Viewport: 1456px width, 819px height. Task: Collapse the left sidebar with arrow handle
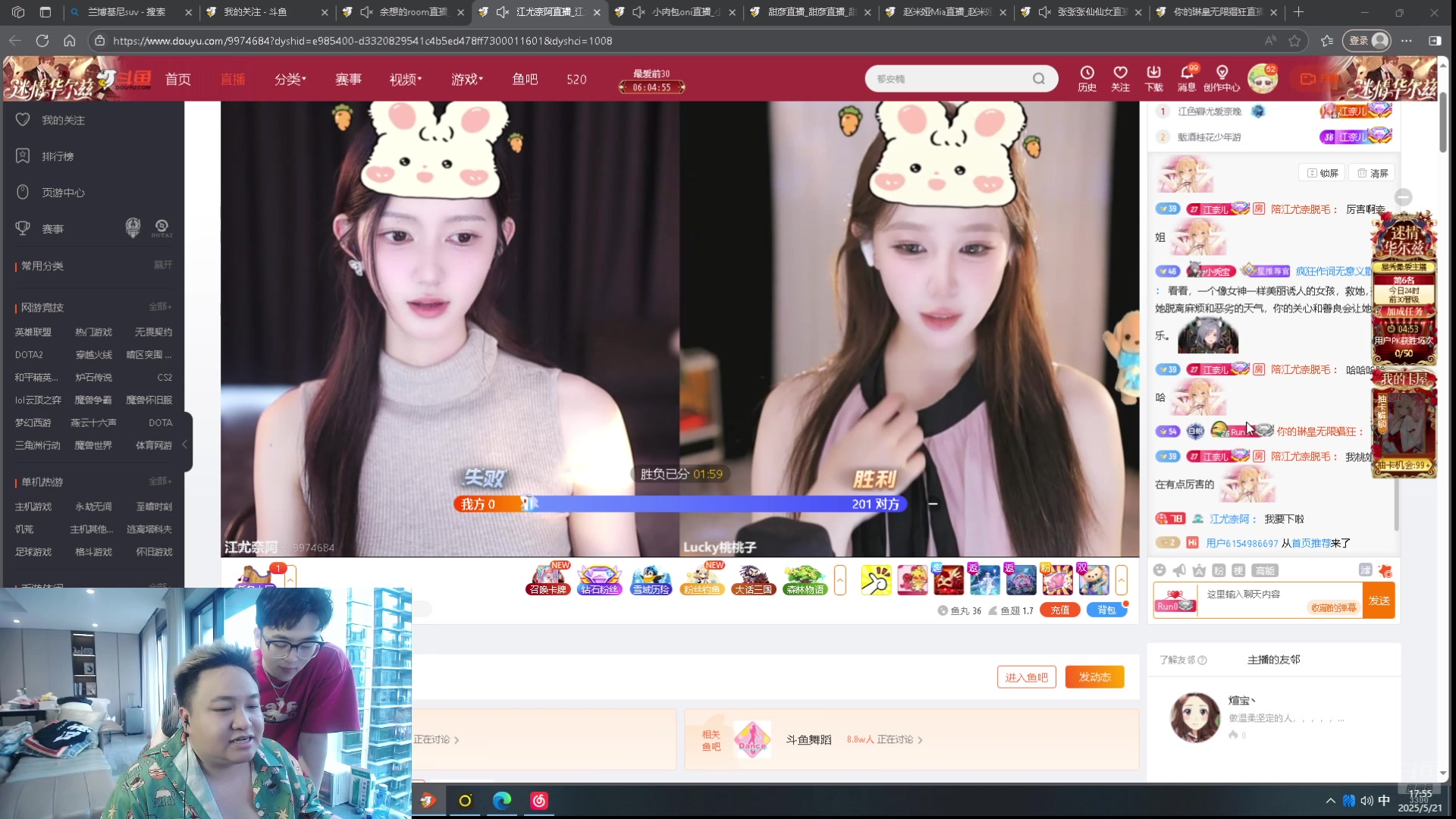pyautogui.click(x=185, y=444)
